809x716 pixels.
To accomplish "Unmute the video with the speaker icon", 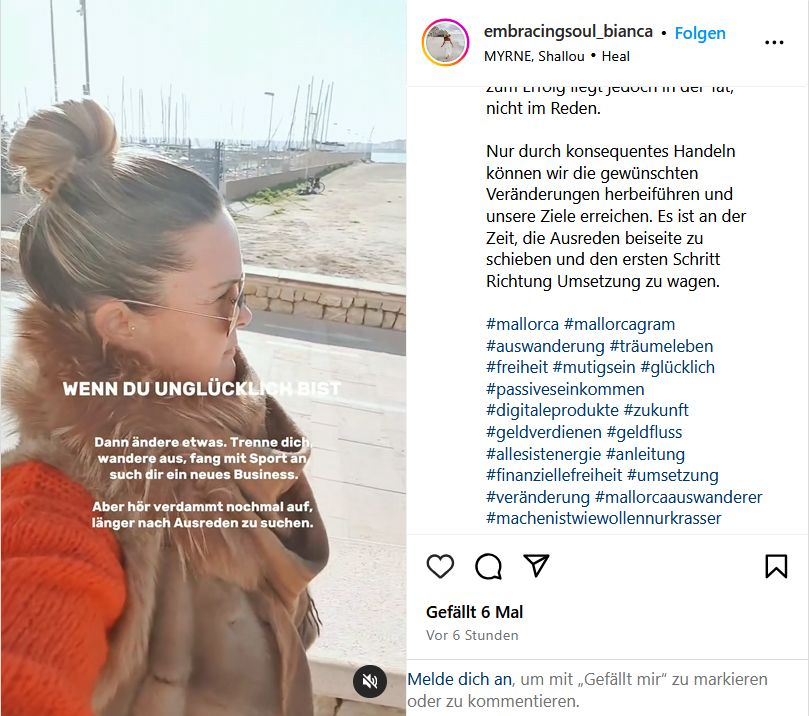I will 369,681.
